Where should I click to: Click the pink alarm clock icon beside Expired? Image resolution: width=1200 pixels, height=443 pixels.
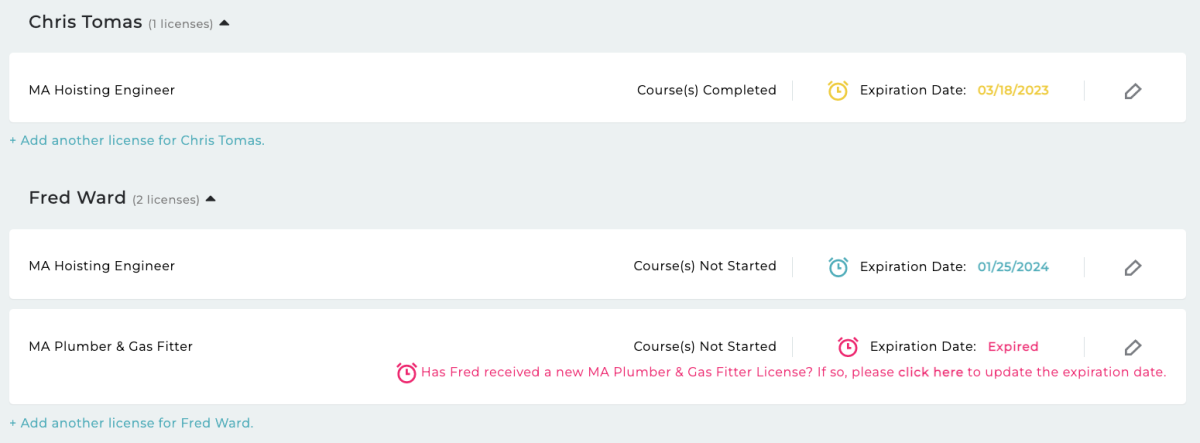[x=848, y=347]
